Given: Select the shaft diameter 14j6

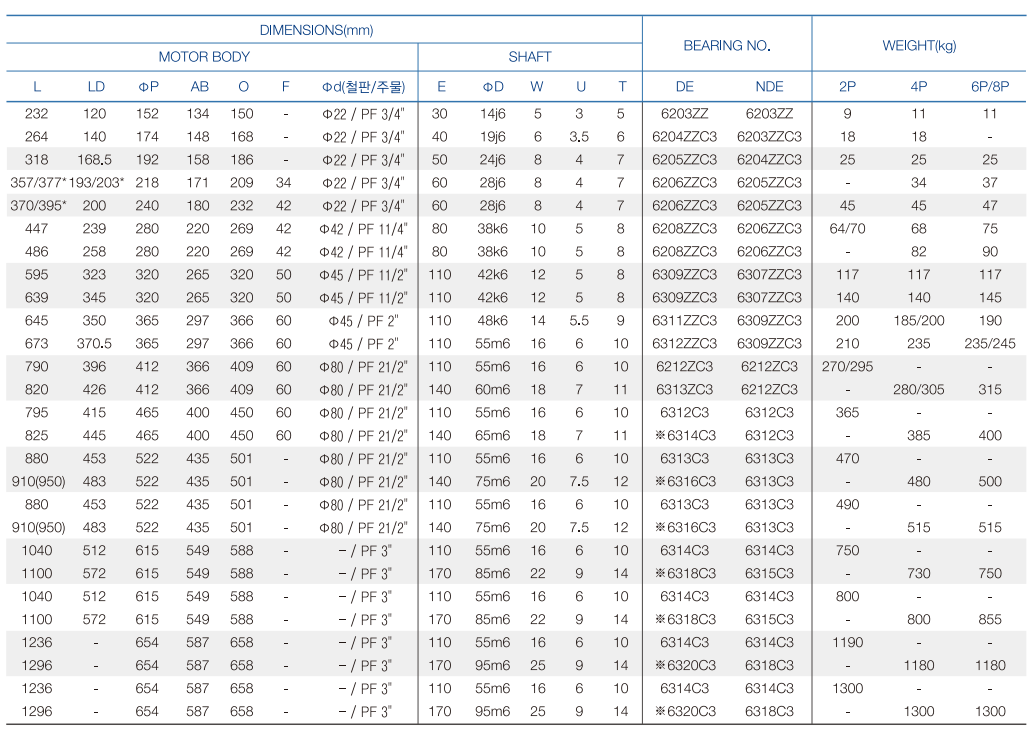Looking at the screenshot, I should pyautogui.click(x=492, y=113).
